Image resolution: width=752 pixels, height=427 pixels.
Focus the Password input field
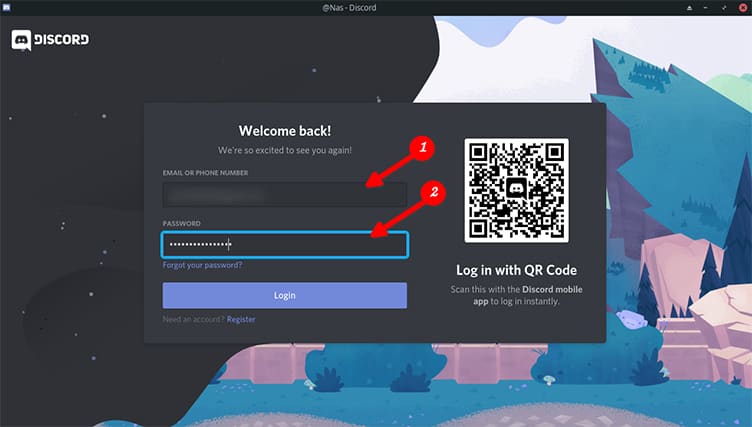point(285,245)
